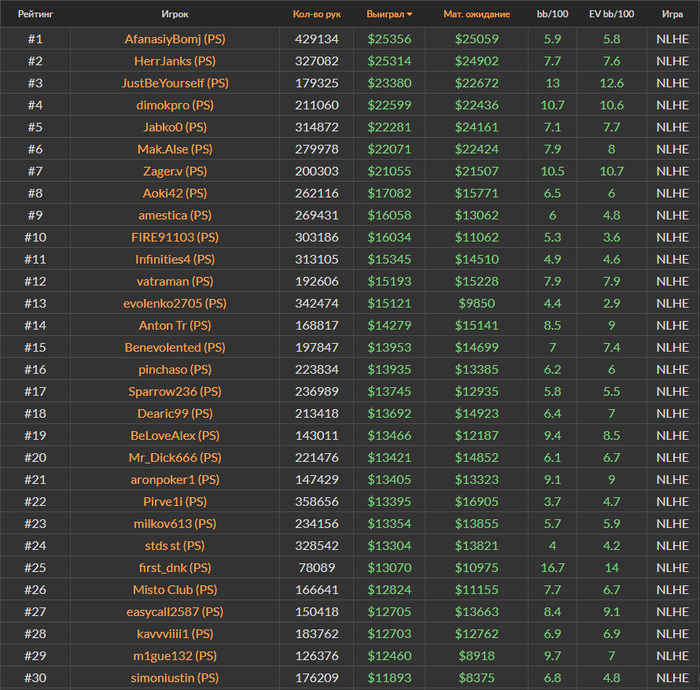Screen dimensions: 700x690
Task: View evolenko2705 (PS) player stats
Action: (175, 303)
